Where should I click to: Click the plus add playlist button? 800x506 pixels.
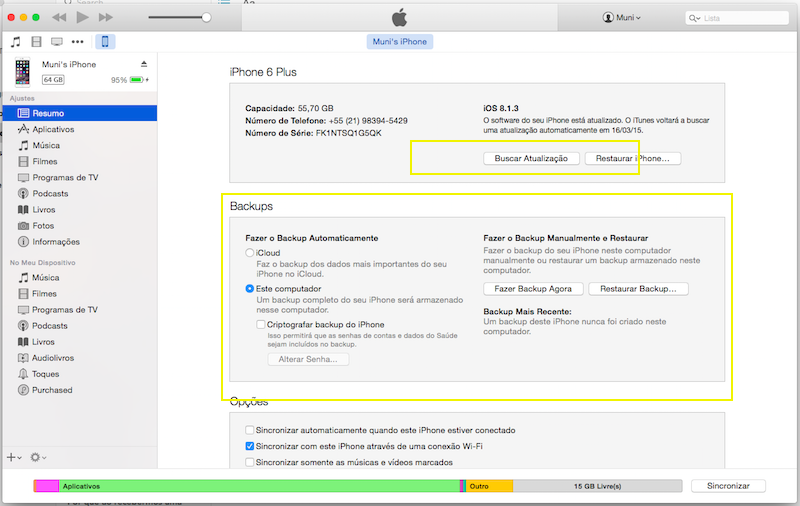(x=13, y=458)
